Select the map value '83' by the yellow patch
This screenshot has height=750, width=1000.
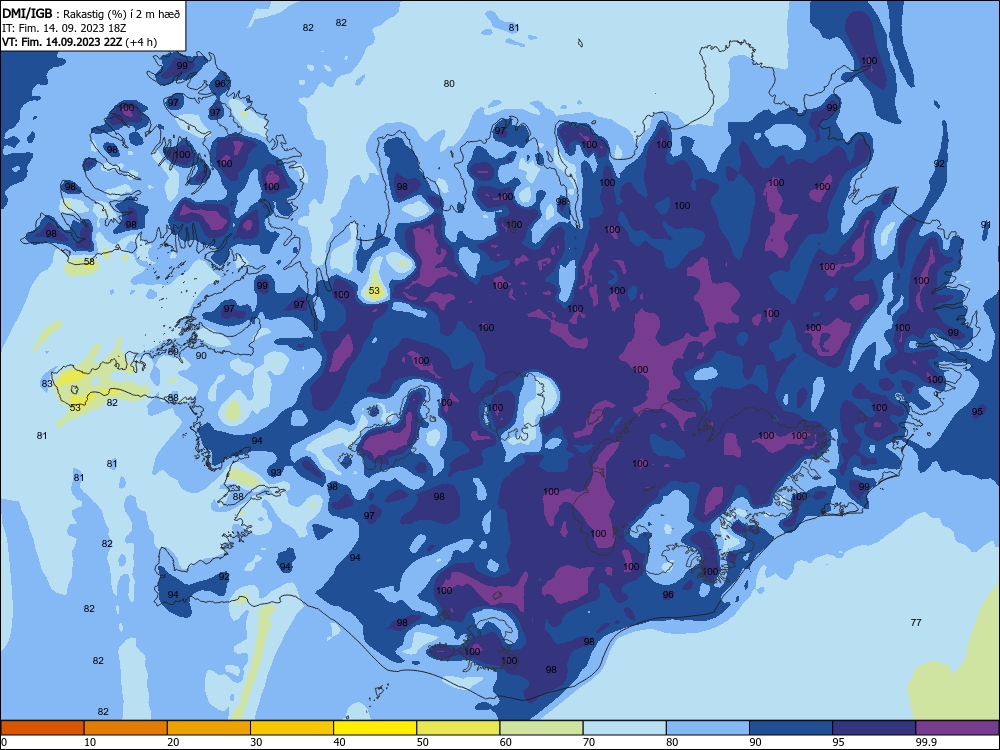tap(47, 383)
